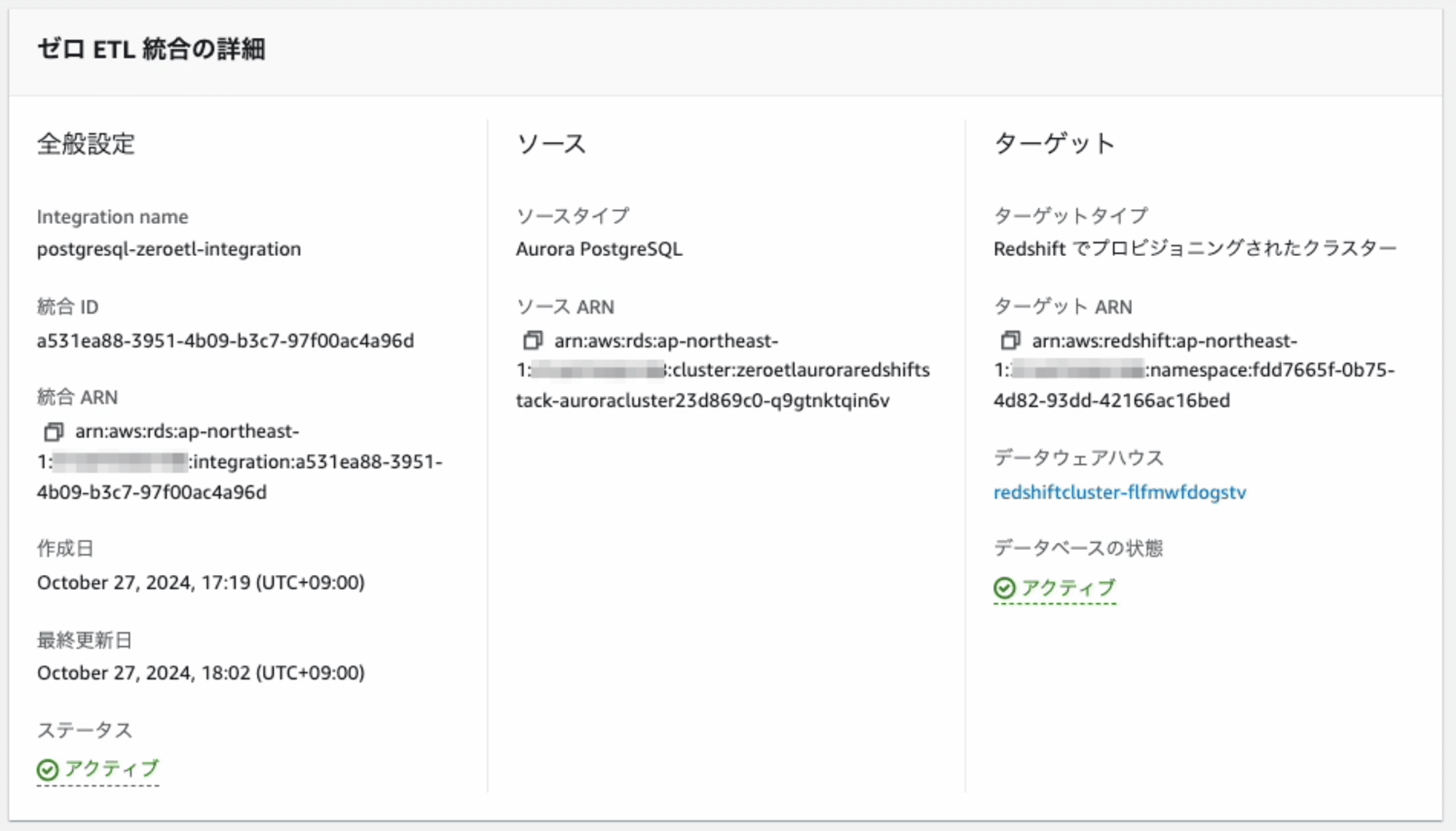This screenshot has height=831, width=1456.
Task: Click creation date October 27, 2024, 17:19
Action: click(x=201, y=583)
